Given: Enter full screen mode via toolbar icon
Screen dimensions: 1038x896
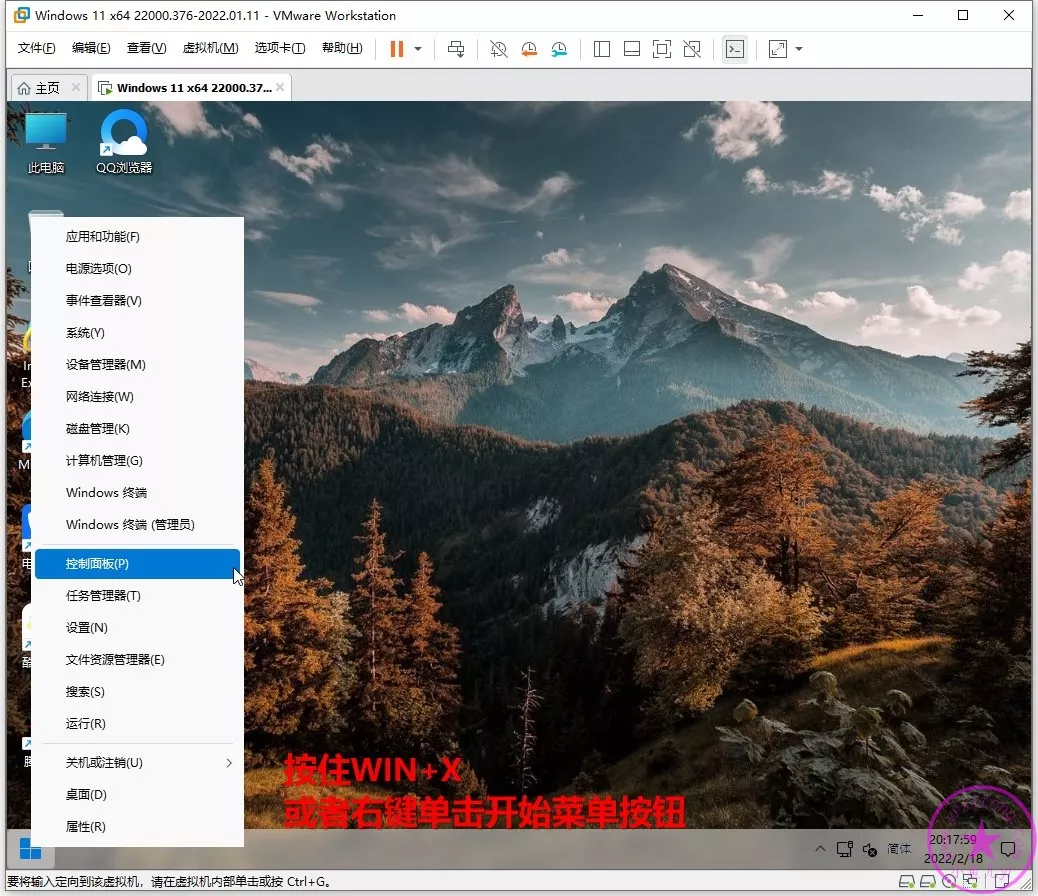Looking at the screenshot, I should tap(661, 49).
